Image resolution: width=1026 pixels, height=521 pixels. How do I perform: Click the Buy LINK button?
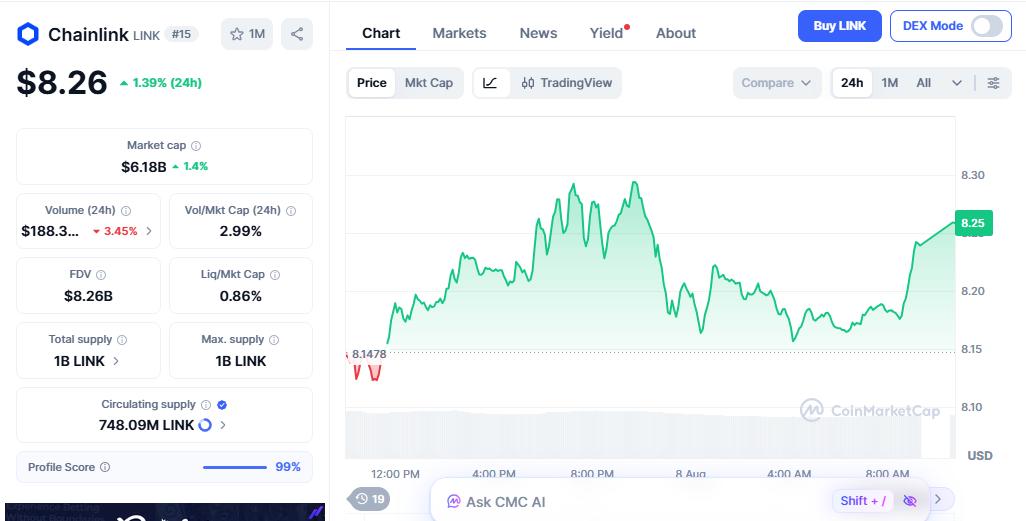[840, 26]
